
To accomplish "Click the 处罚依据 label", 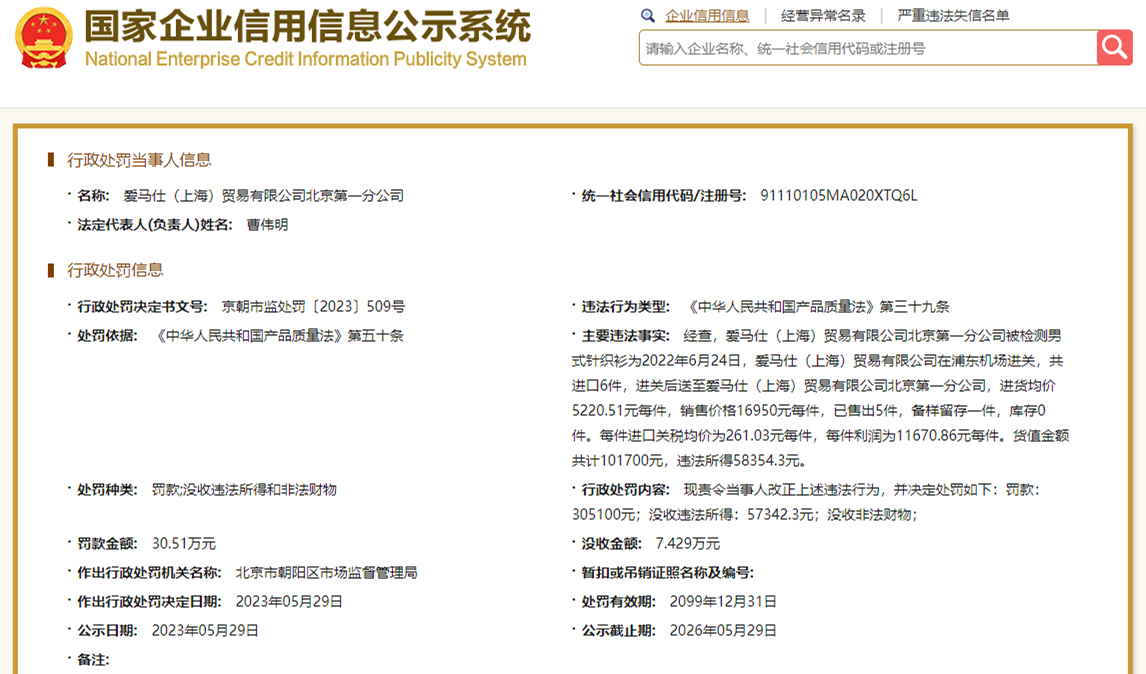I will (x=107, y=336).
